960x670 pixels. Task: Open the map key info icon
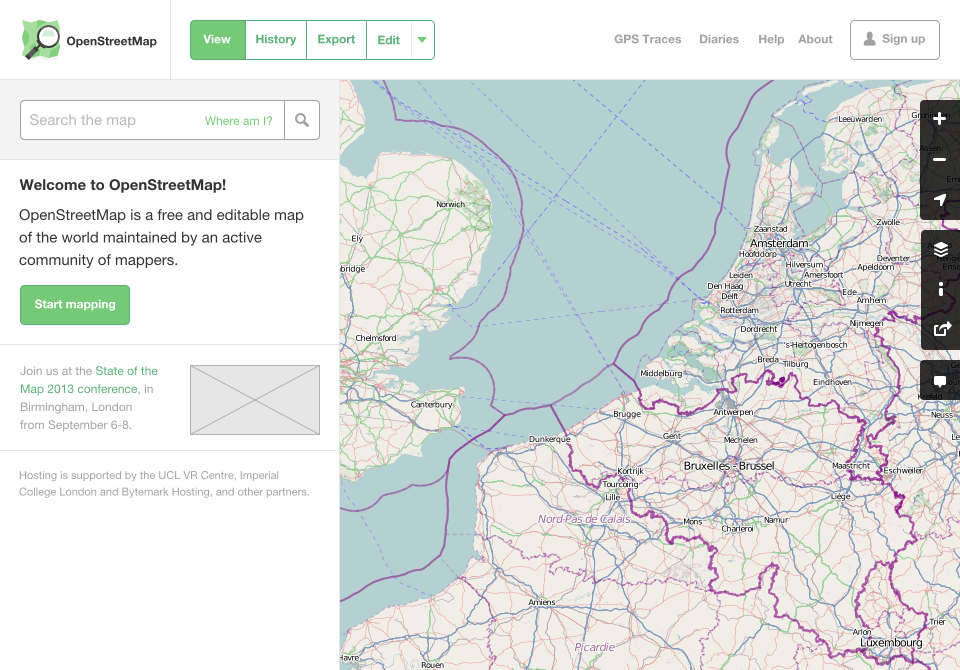click(x=941, y=289)
